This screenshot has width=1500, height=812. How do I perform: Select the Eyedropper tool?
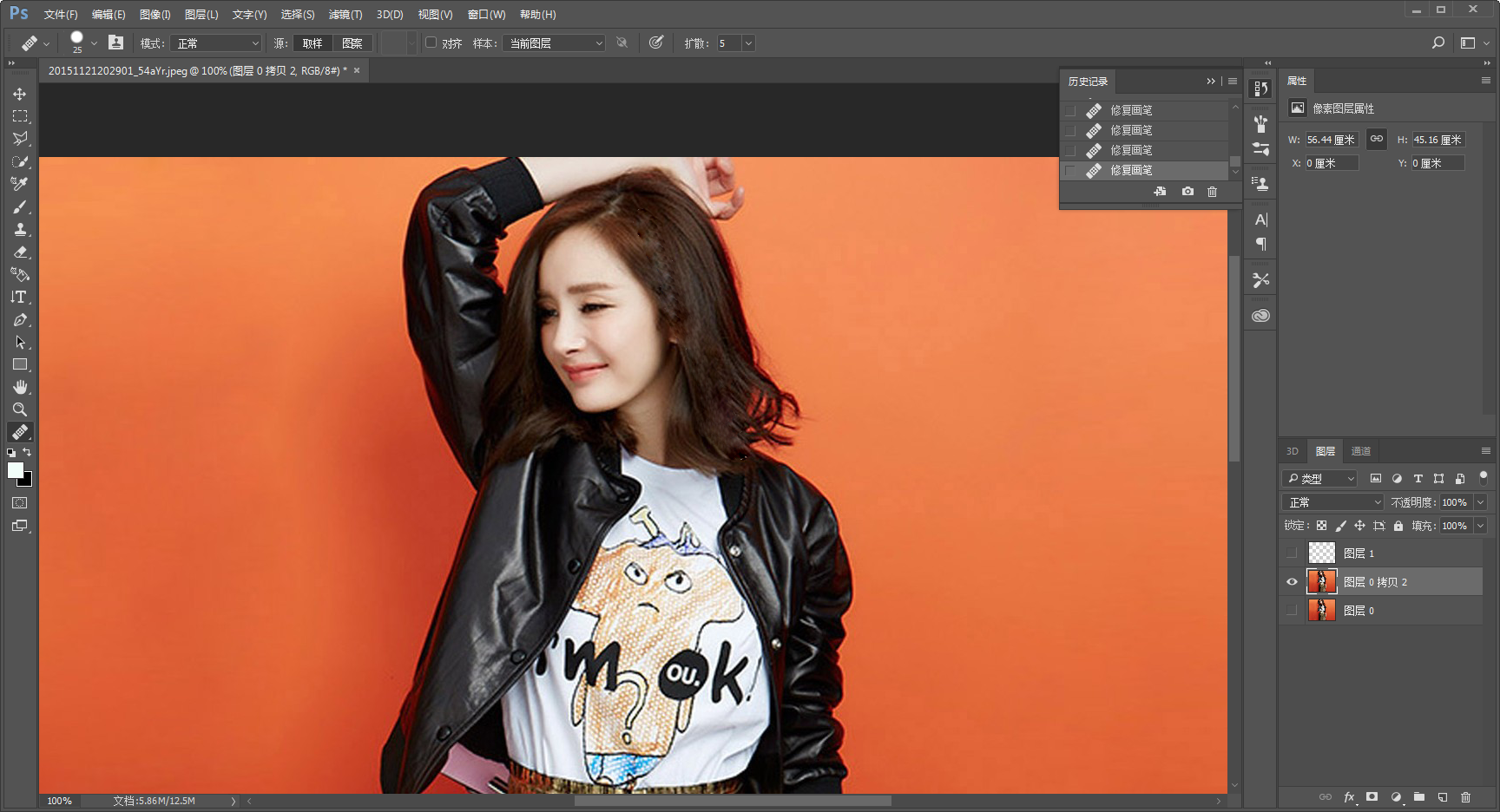coord(19,184)
